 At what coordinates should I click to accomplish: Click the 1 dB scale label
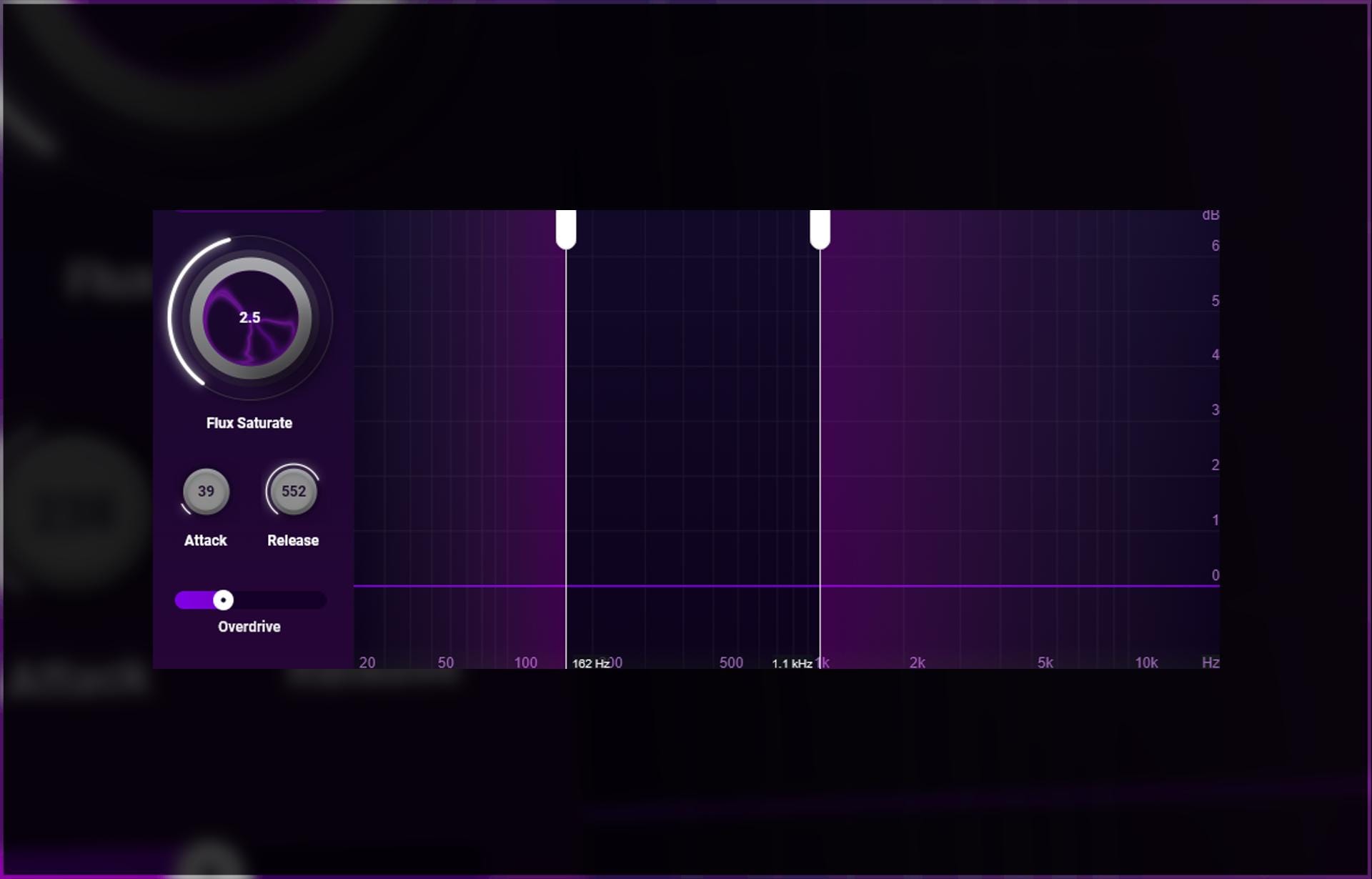pos(1215,520)
